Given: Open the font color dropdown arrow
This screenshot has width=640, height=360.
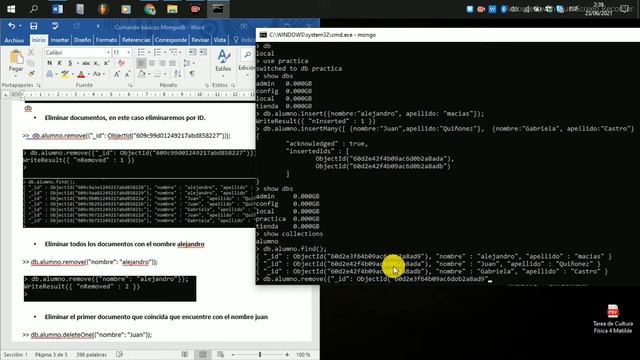Looking at the screenshot, I should pyautogui.click(x=89, y=74).
